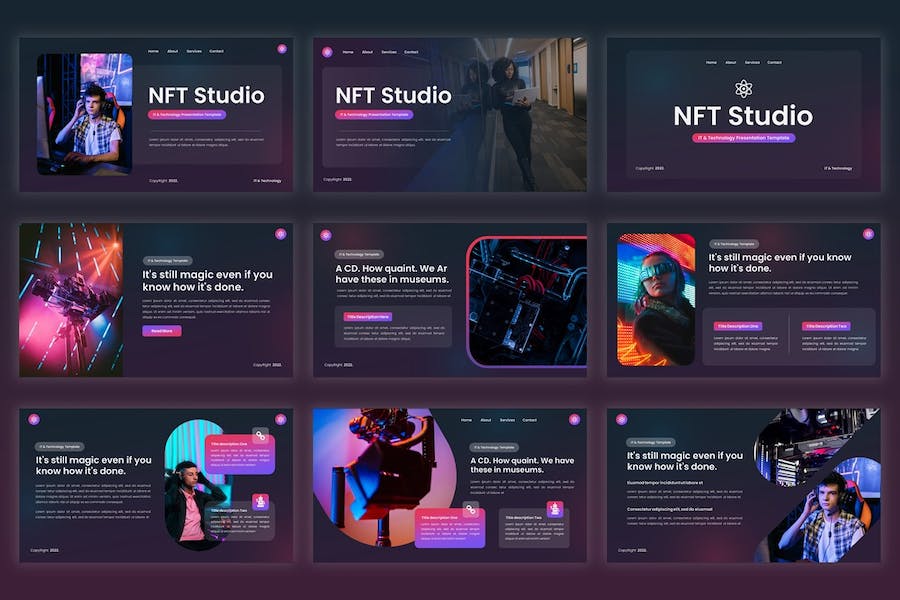Select the magenta circle icon atop the museums slide

click(328, 233)
